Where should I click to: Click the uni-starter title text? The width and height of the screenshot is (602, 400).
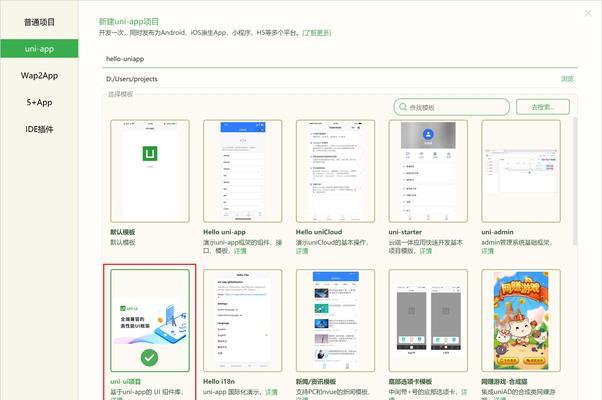click(x=405, y=232)
